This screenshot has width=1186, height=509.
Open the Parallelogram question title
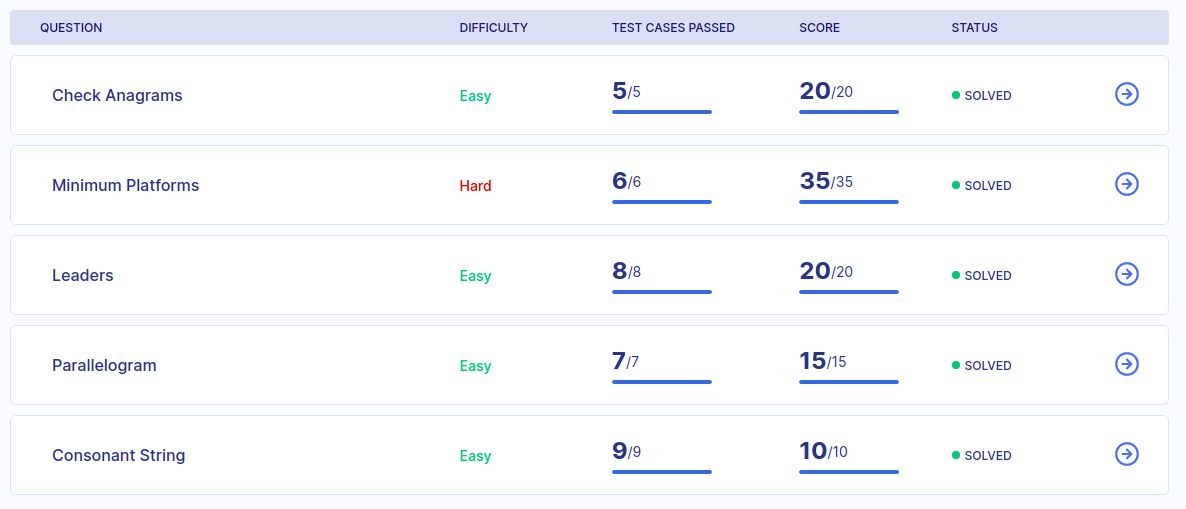[104, 365]
